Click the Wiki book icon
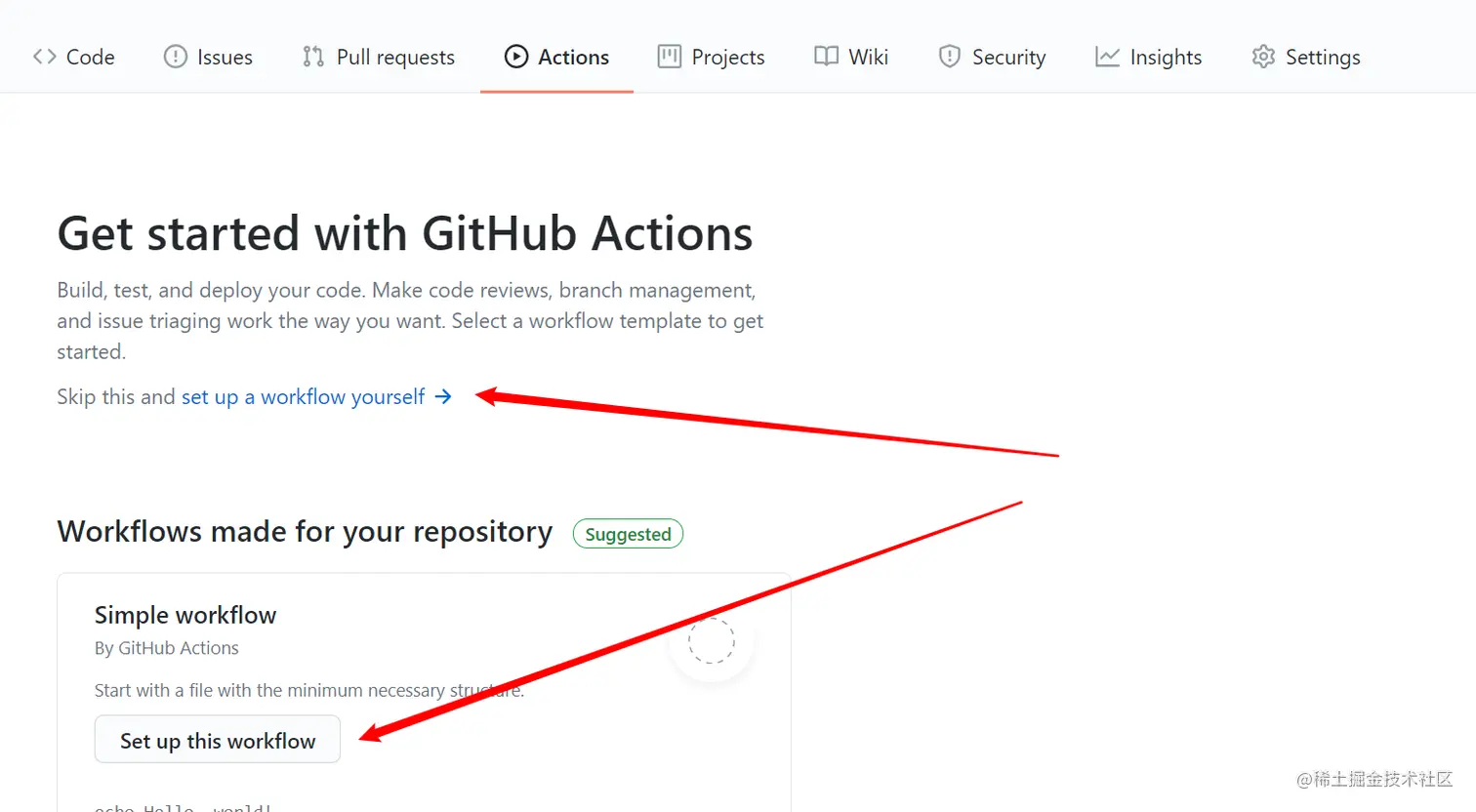Screen dimensions: 1476x812 coord(826,57)
